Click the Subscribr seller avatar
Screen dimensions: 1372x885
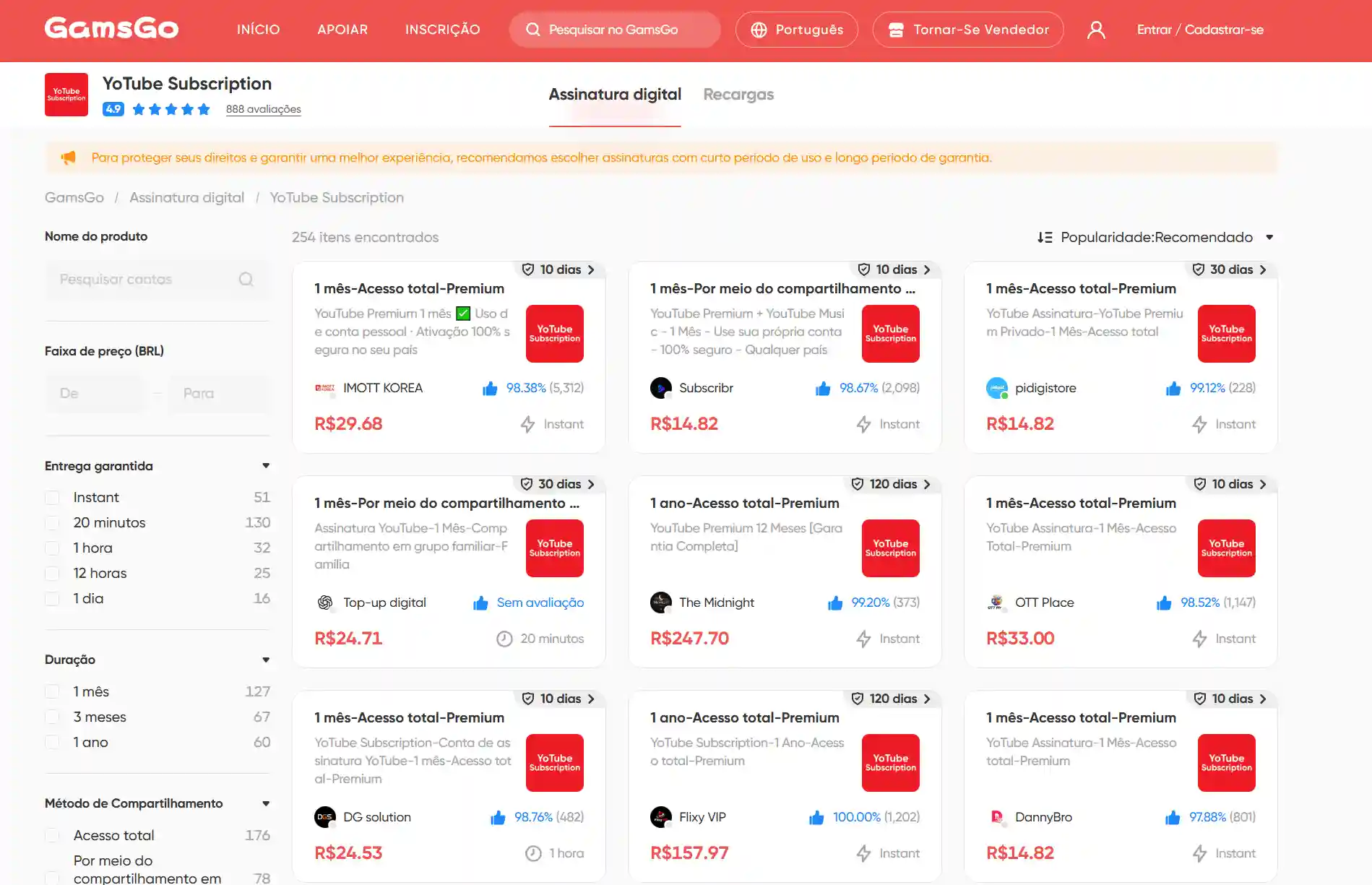coord(660,389)
